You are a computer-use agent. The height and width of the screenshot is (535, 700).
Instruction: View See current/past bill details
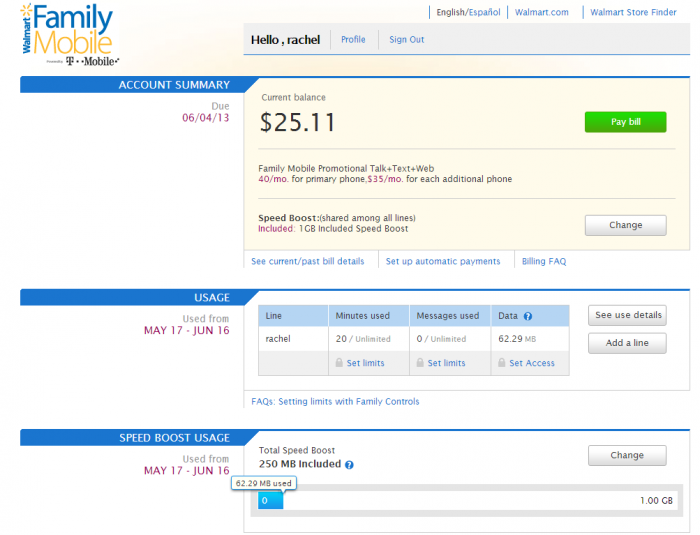tap(307, 261)
